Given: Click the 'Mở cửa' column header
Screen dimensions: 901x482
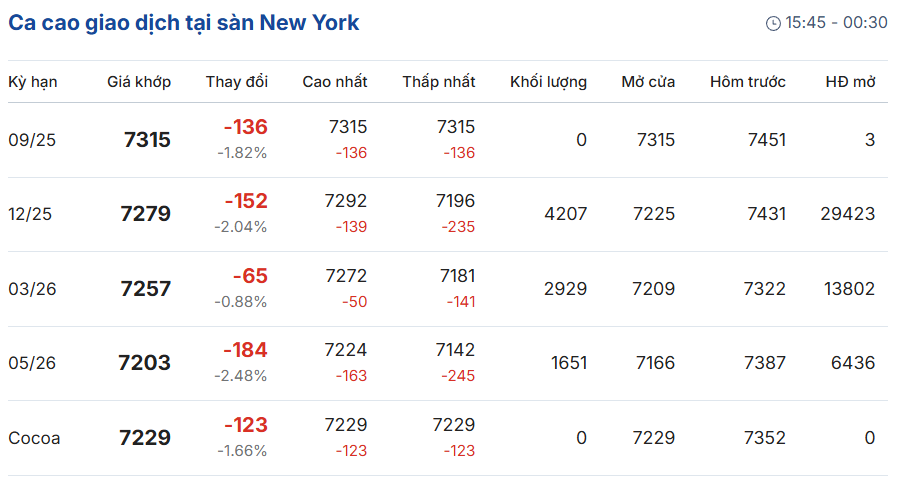Looking at the screenshot, I should pyautogui.click(x=648, y=82).
